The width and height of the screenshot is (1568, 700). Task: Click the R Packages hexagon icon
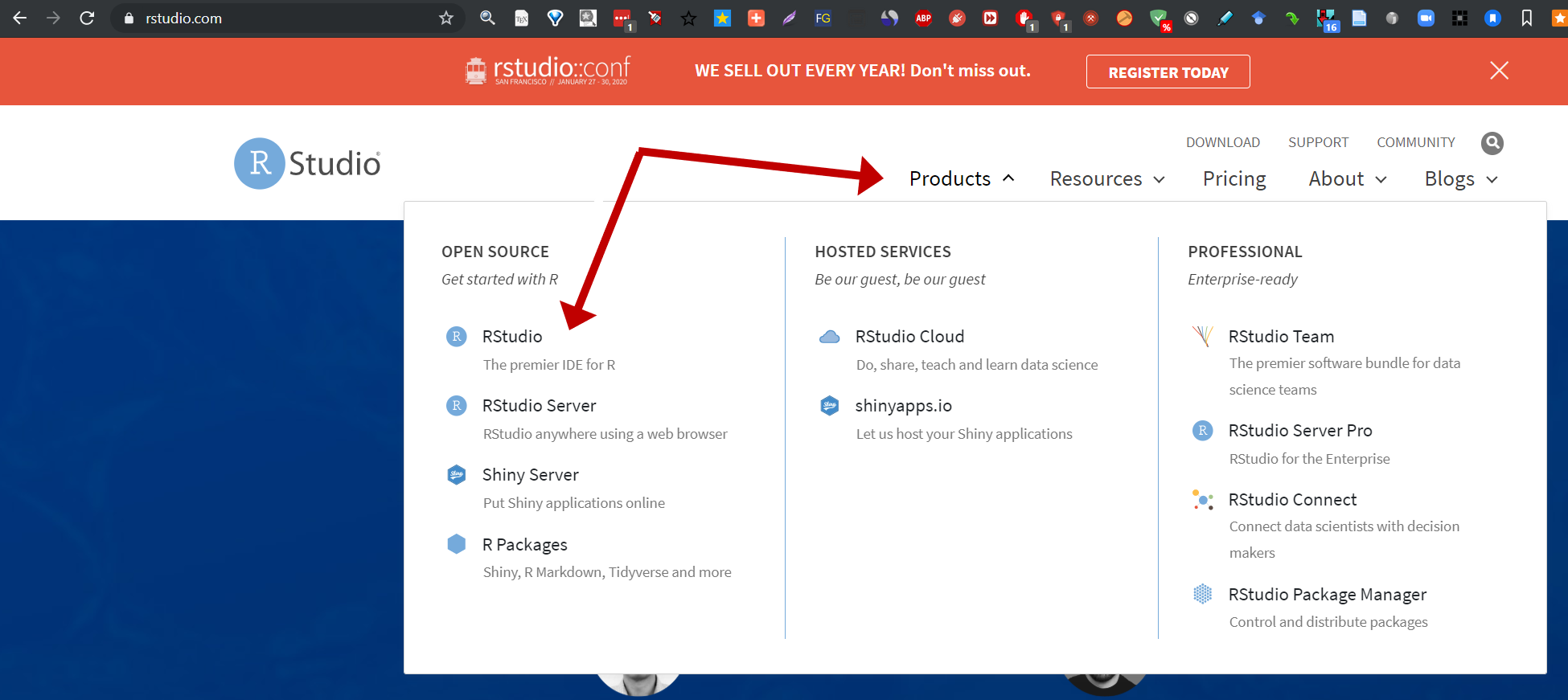(x=456, y=544)
